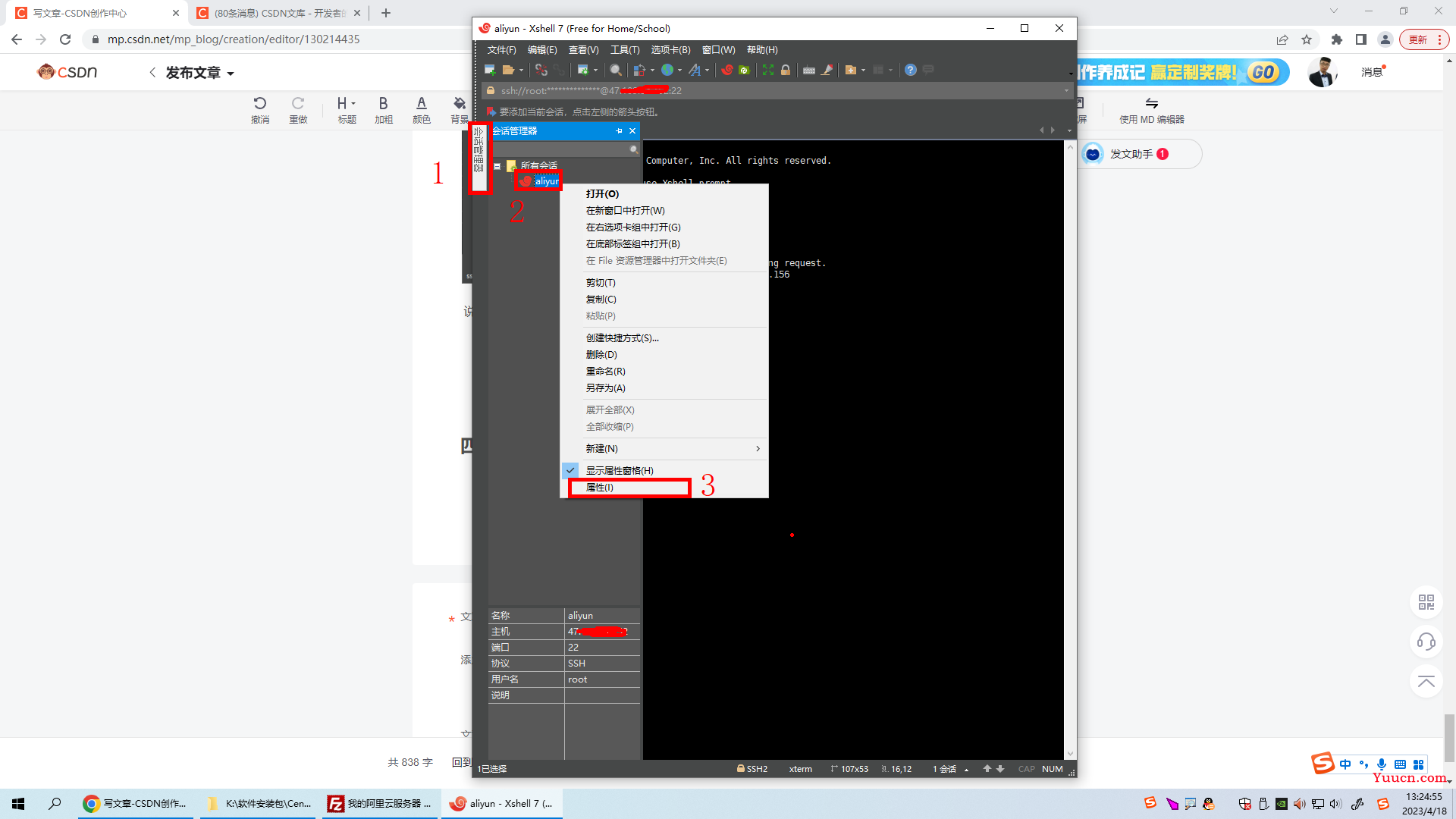1456x819 pixels.
Task: Click the globe encoding toolbar icon
Action: coord(667,70)
